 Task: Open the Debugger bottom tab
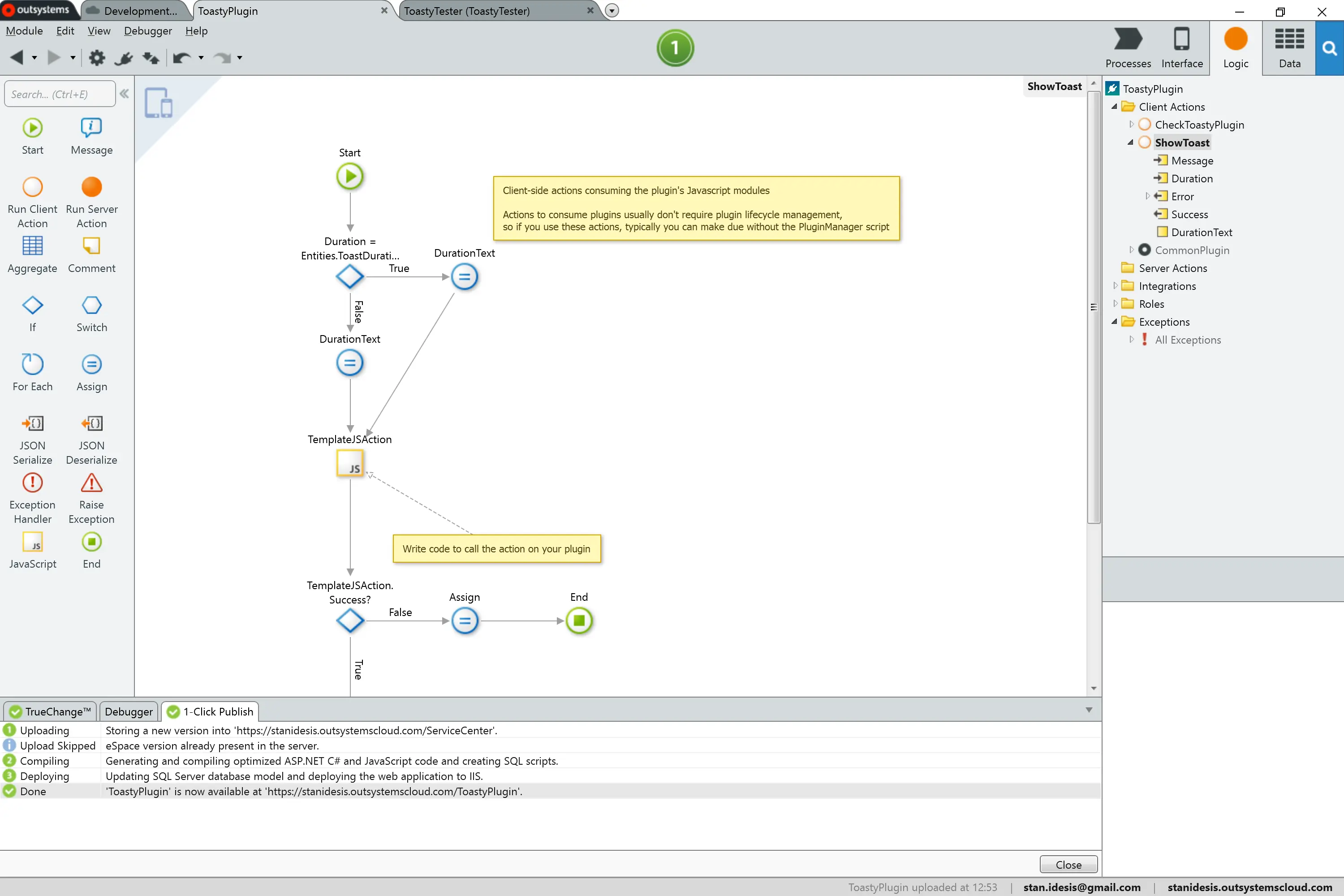point(129,711)
